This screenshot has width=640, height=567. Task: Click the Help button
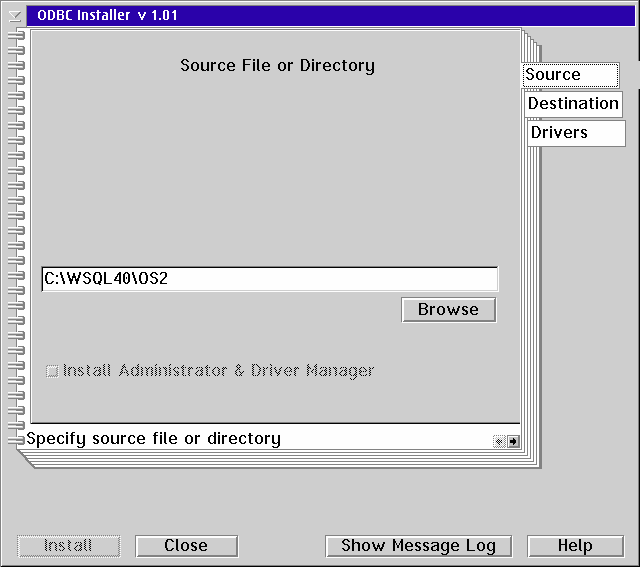575,546
